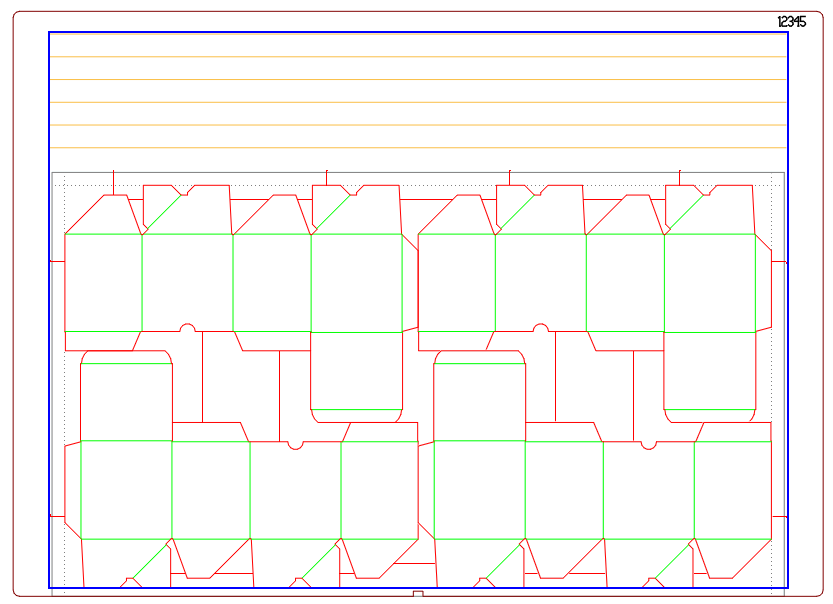
Task: Click the semicircle notch on the bottom-left carton
Action: 295,445
